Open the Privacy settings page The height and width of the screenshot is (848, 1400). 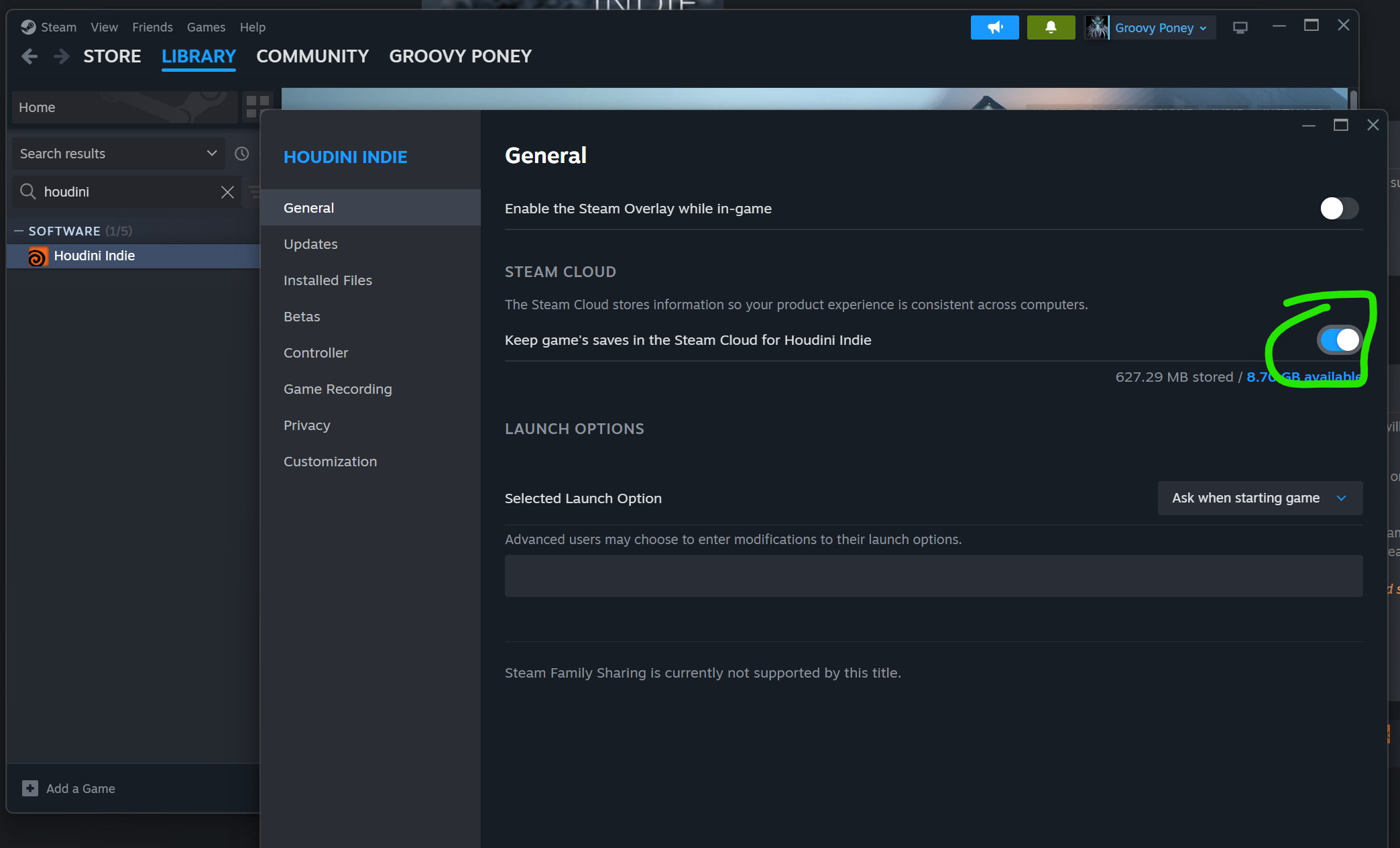pos(370,425)
